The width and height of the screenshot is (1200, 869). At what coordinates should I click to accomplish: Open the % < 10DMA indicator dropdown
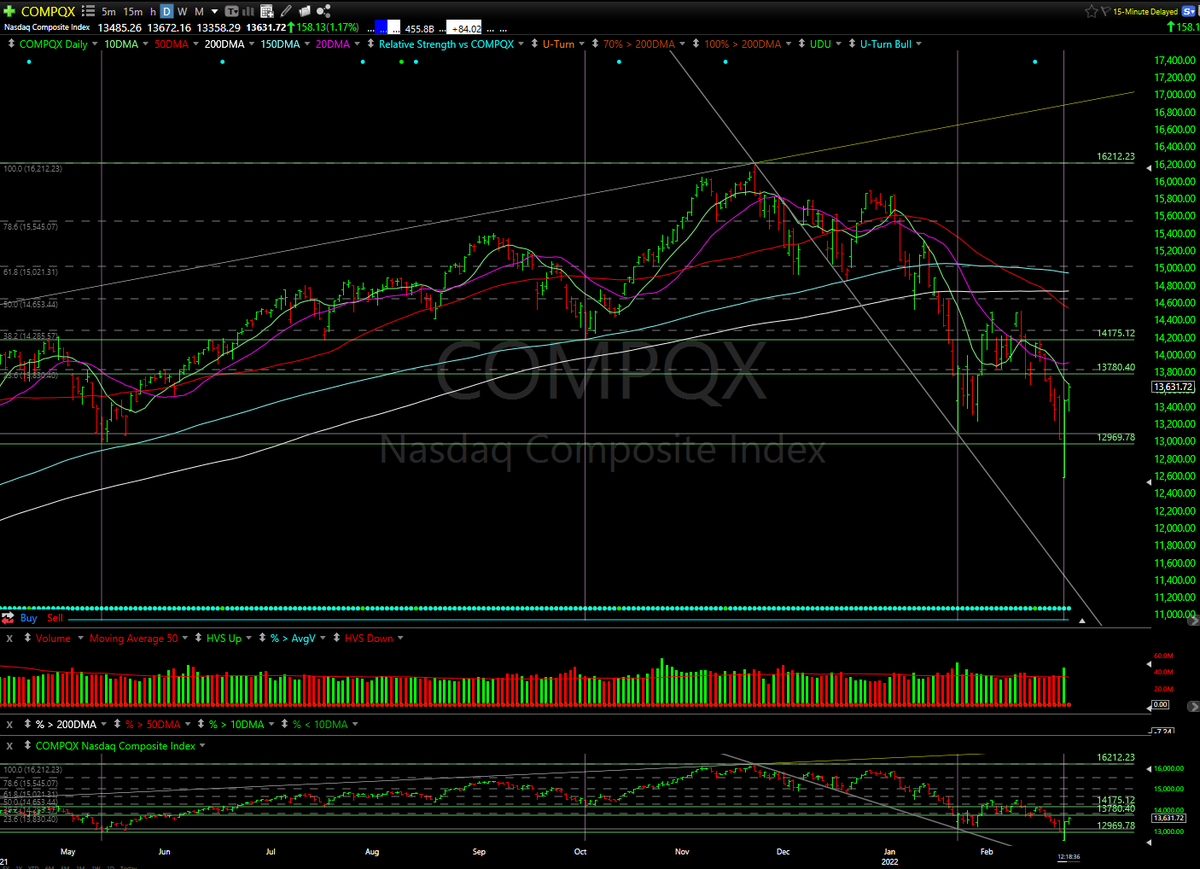355,724
